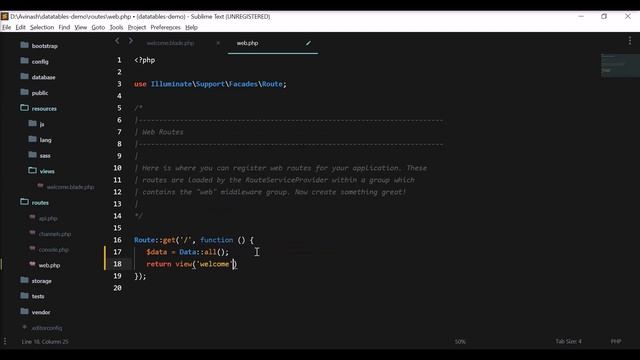Click the icon beside .editorconfig
640x360 pixels.
24,327
